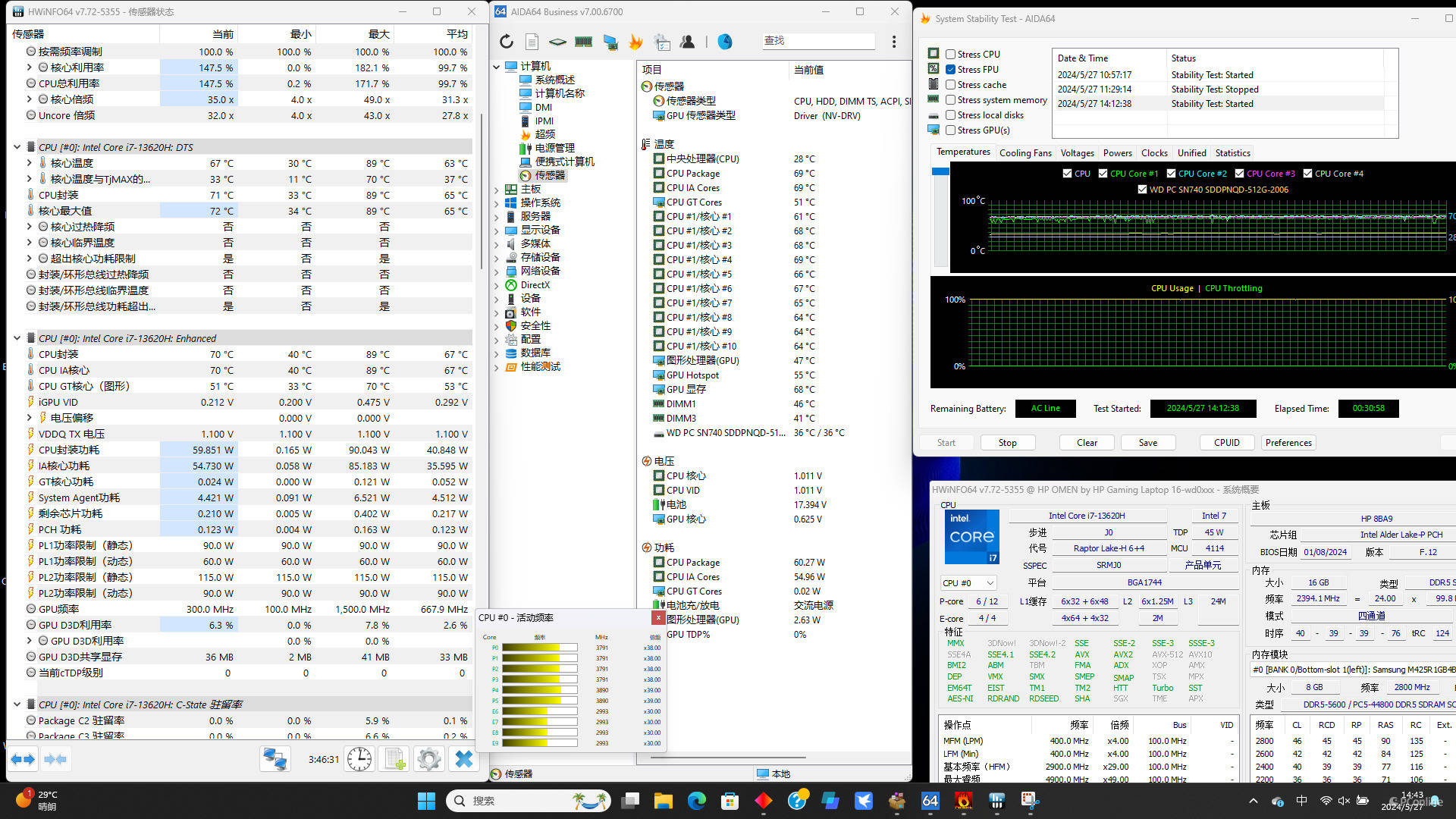Toggle the CPU Core #4 graph checkbox
1456x819 pixels.
click(x=1307, y=174)
